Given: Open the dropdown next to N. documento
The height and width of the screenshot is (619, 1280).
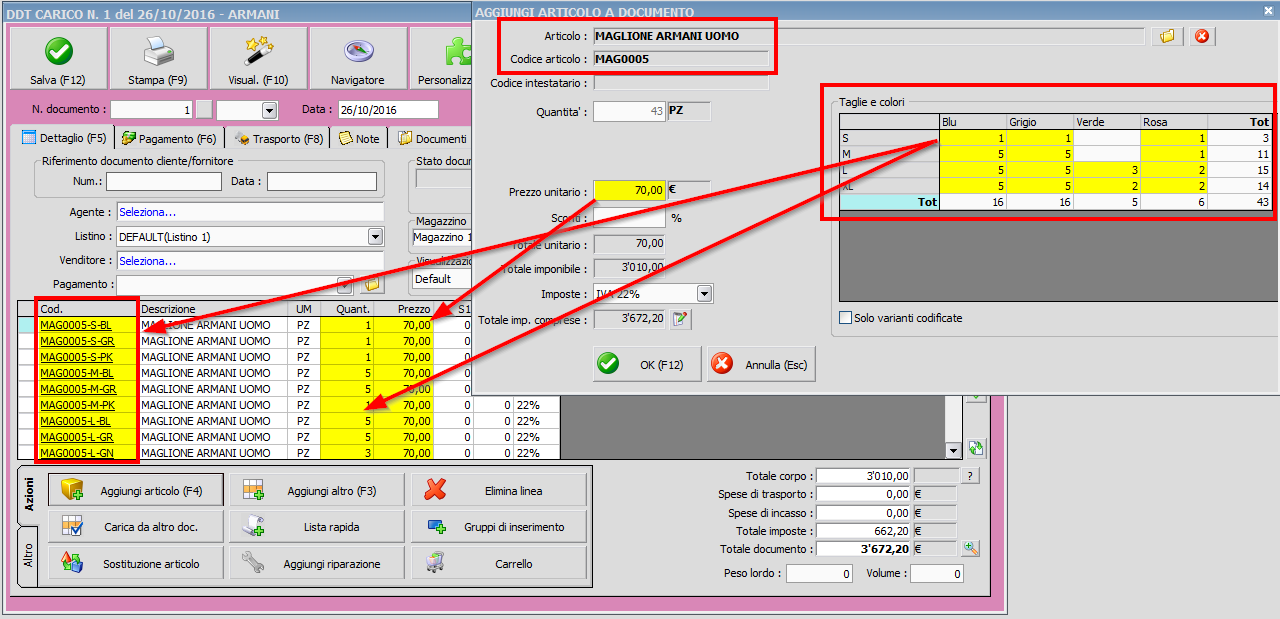Looking at the screenshot, I should [269, 110].
